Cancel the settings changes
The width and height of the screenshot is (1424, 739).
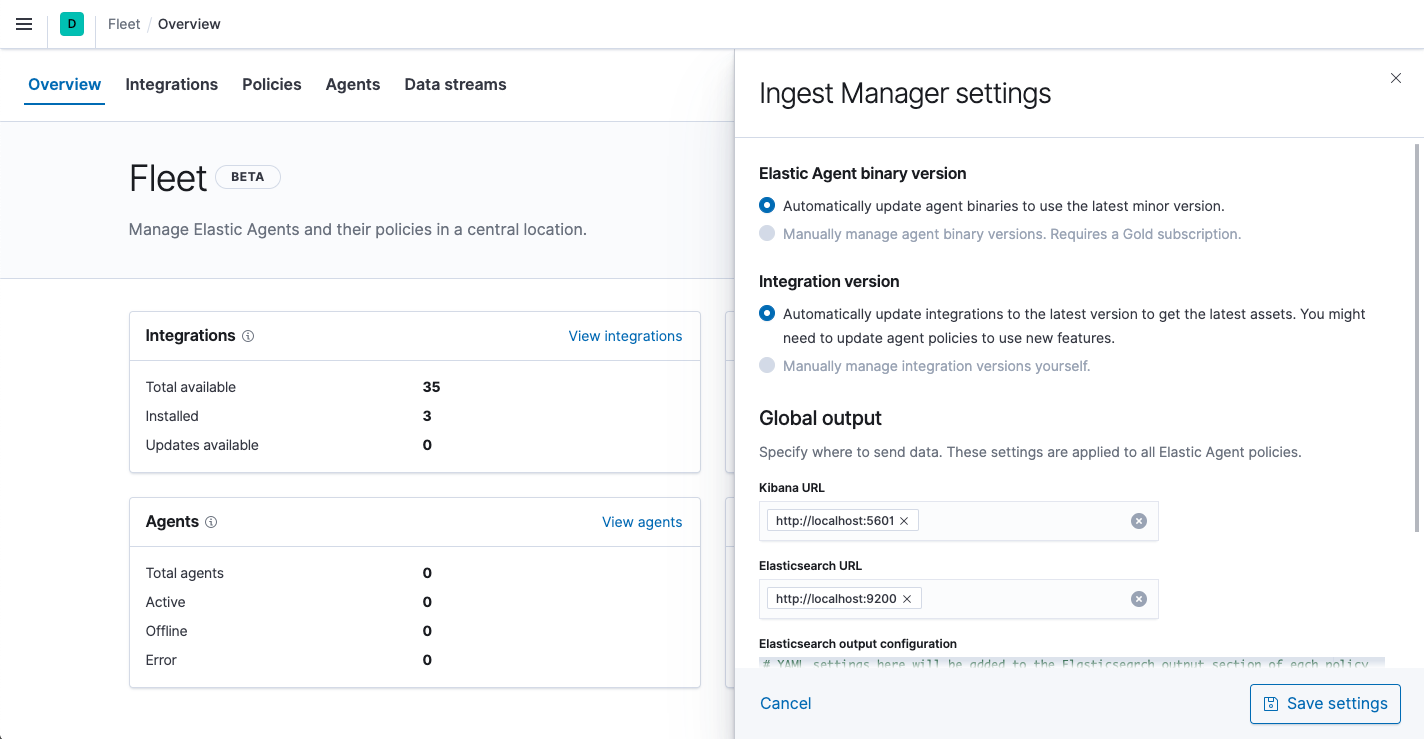pos(785,703)
